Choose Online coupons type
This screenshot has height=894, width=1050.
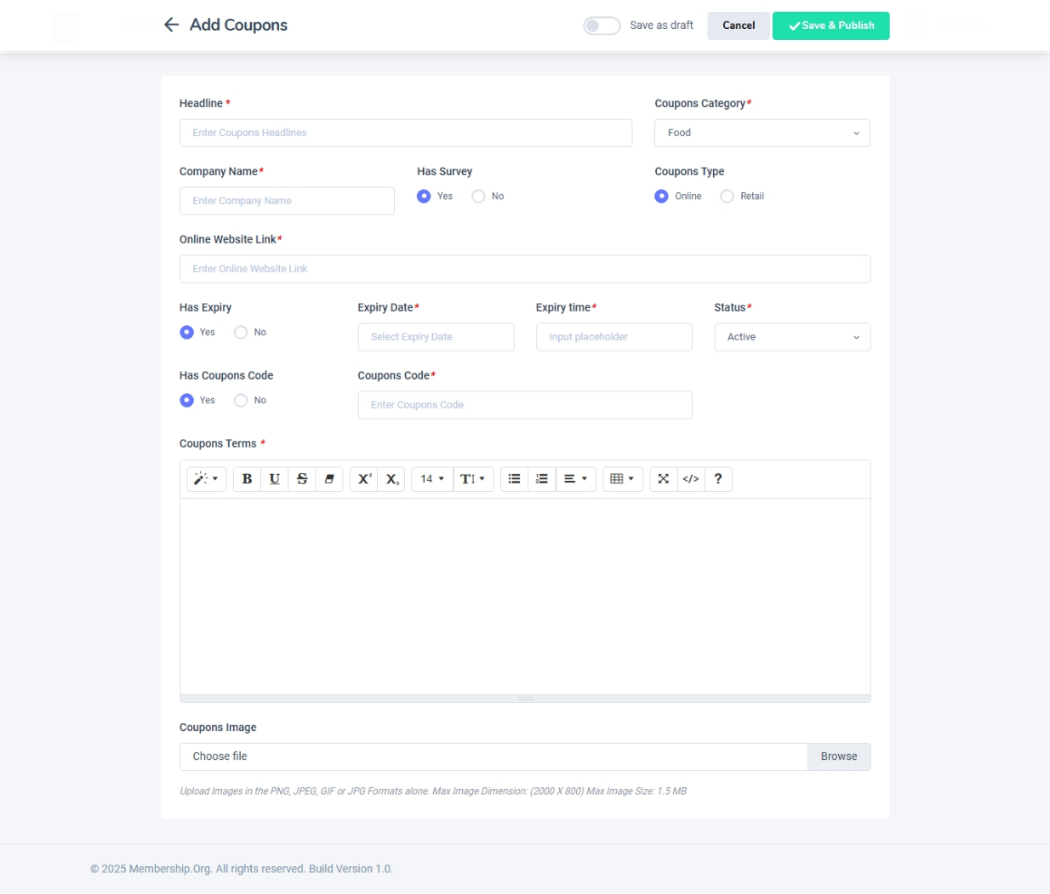pyautogui.click(x=662, y=196)
